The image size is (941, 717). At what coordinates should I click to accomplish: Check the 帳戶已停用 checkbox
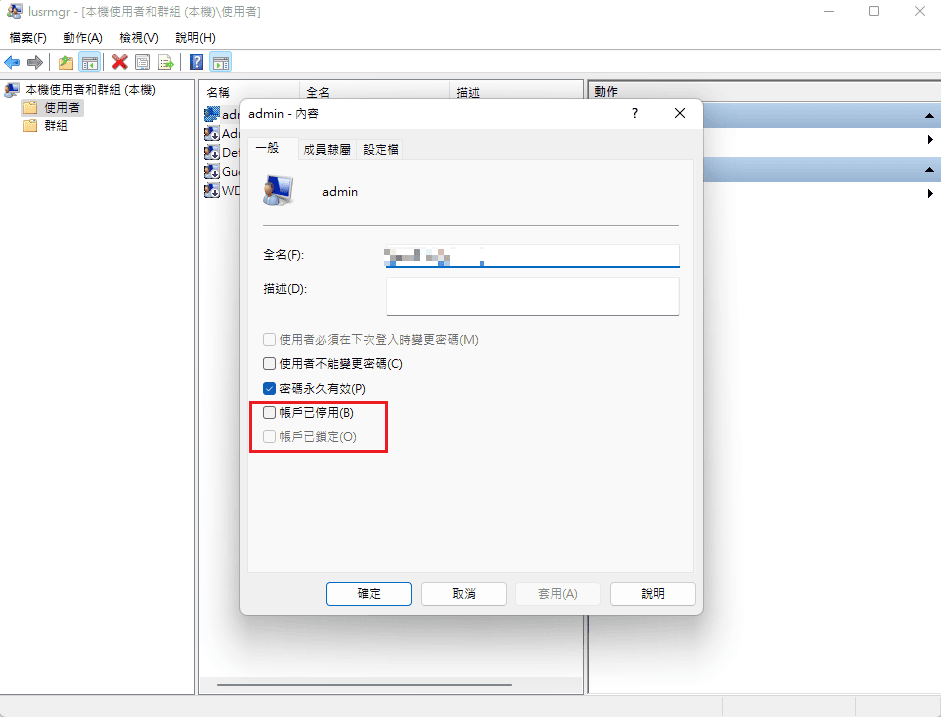[269, 412]
